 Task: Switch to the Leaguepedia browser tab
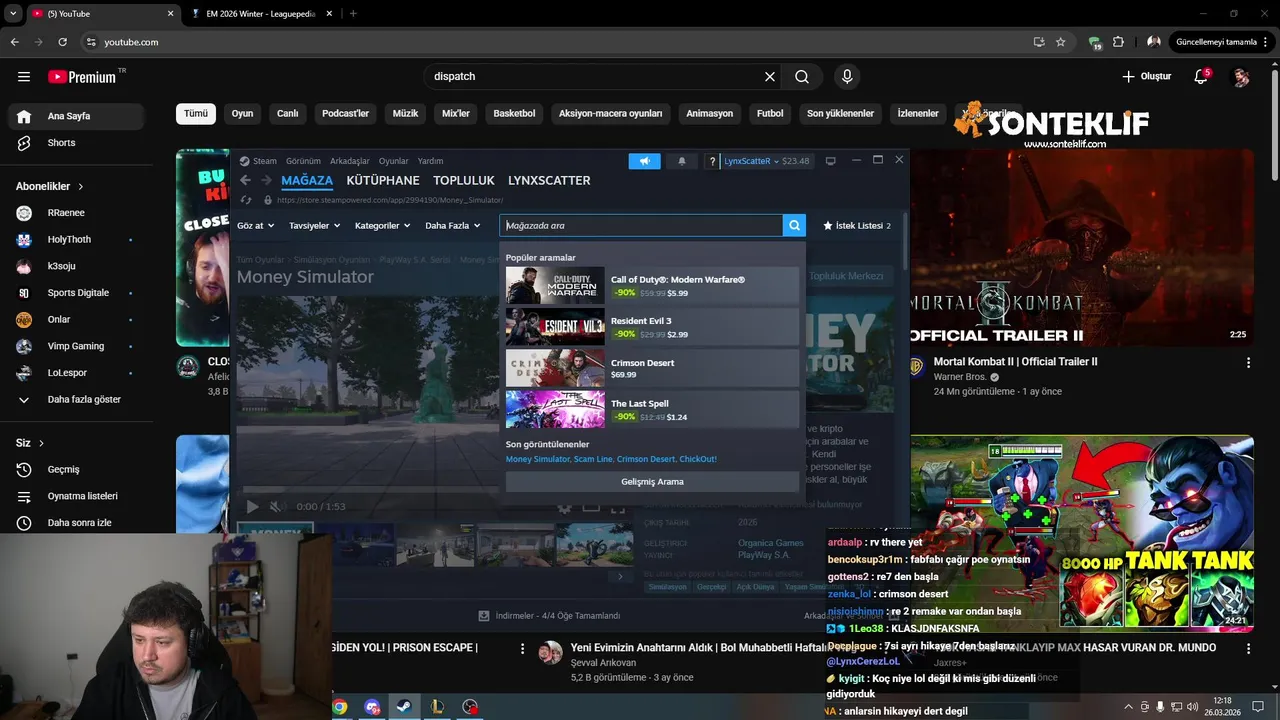[x=263, y=14]
